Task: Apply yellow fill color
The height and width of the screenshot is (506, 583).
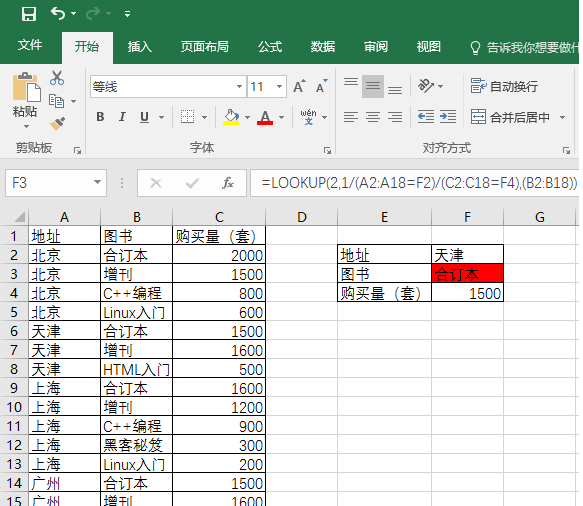Action: (231, 117)
